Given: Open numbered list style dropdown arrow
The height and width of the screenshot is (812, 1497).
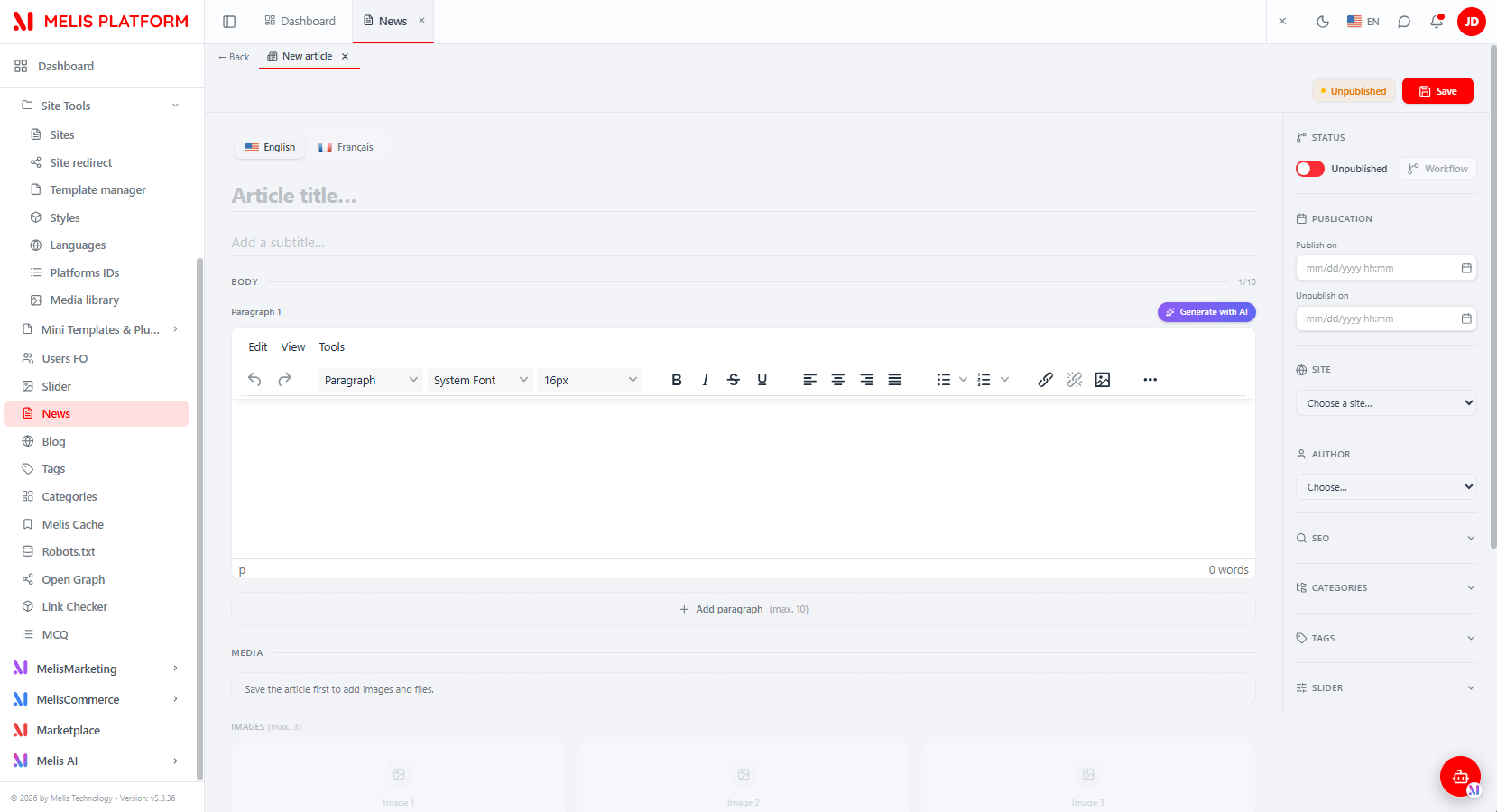Looking at the screenshot, I should 1004,380.
